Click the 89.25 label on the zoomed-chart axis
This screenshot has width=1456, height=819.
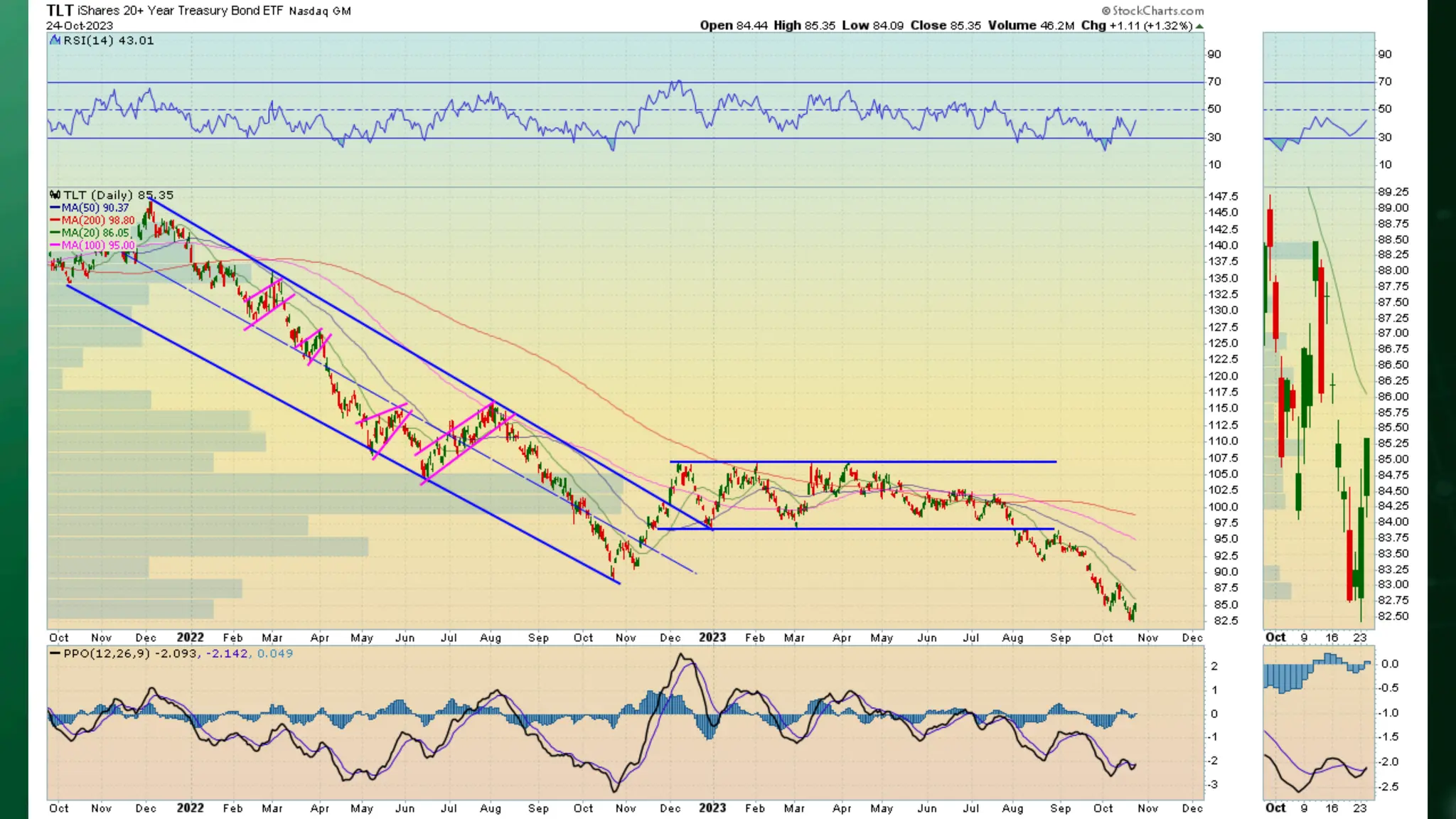[1393, 192]
